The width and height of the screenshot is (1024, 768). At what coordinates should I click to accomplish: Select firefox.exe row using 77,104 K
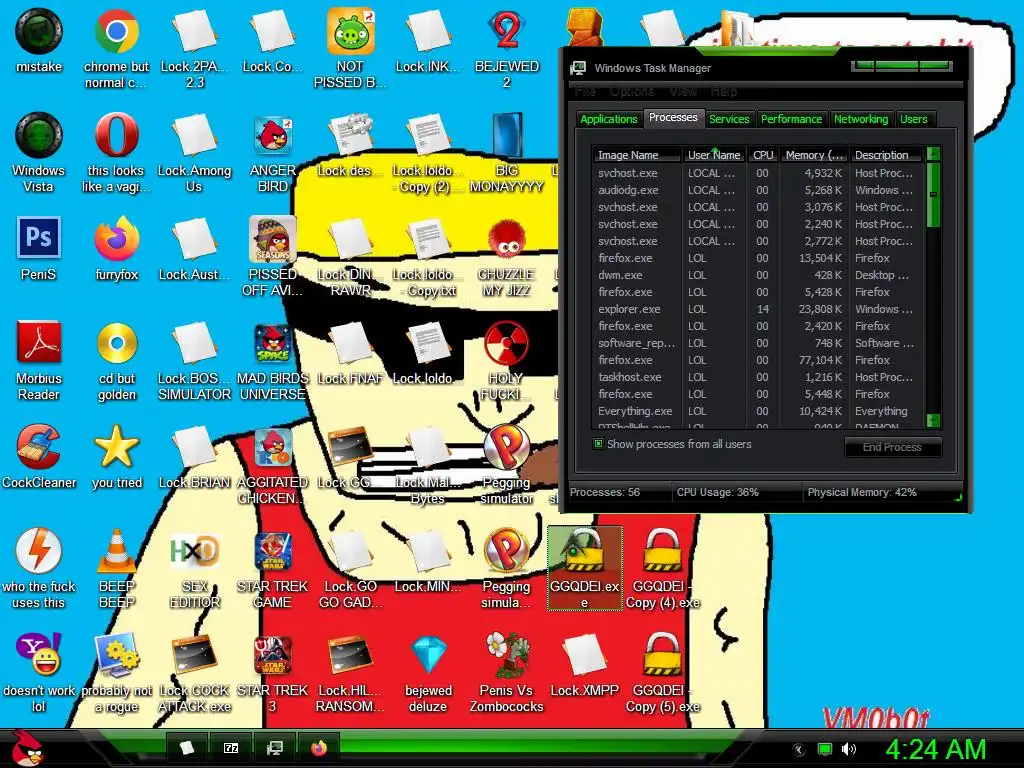[x=758, y=360]
